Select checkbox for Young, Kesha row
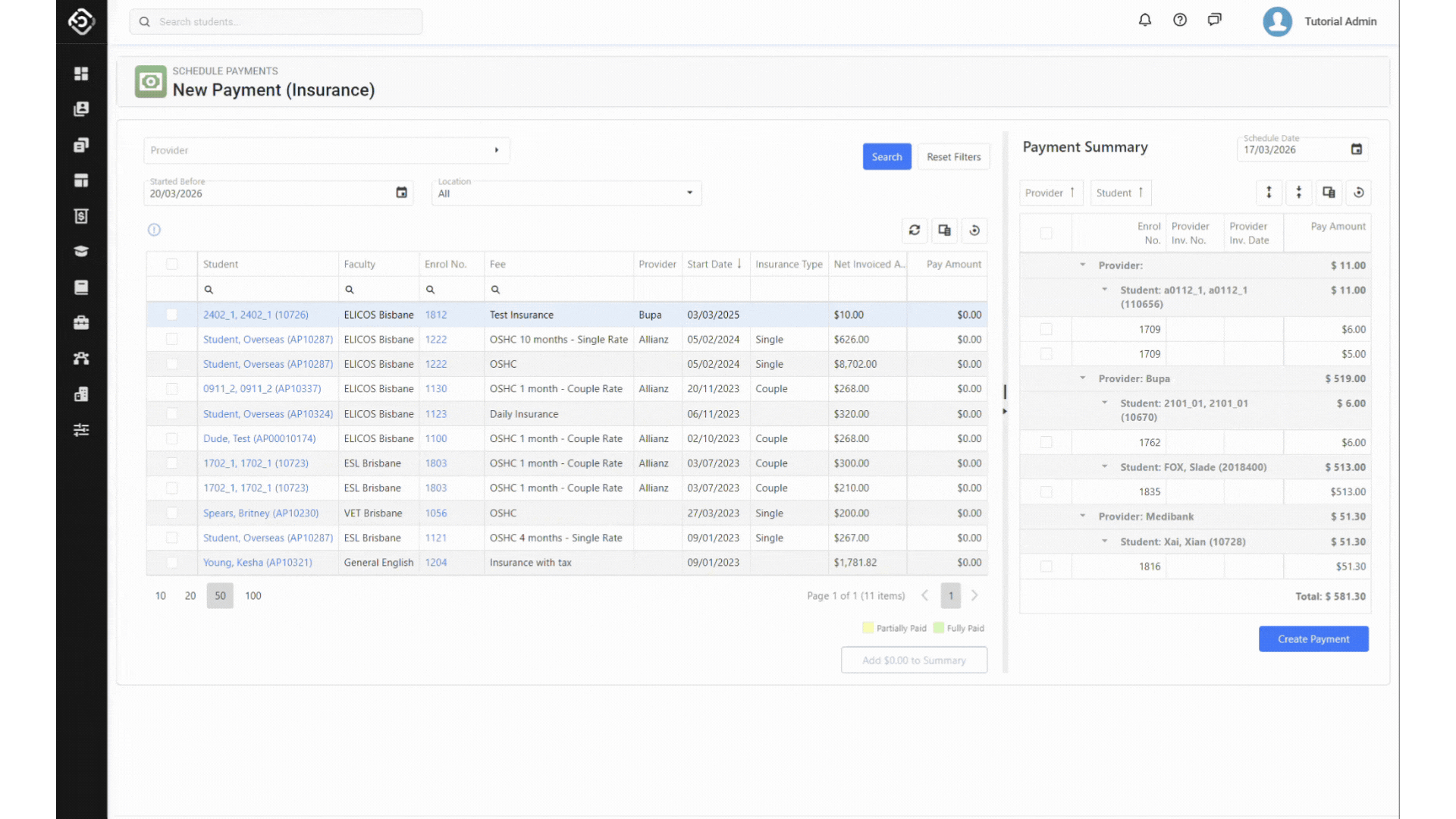 pos(172,563)
